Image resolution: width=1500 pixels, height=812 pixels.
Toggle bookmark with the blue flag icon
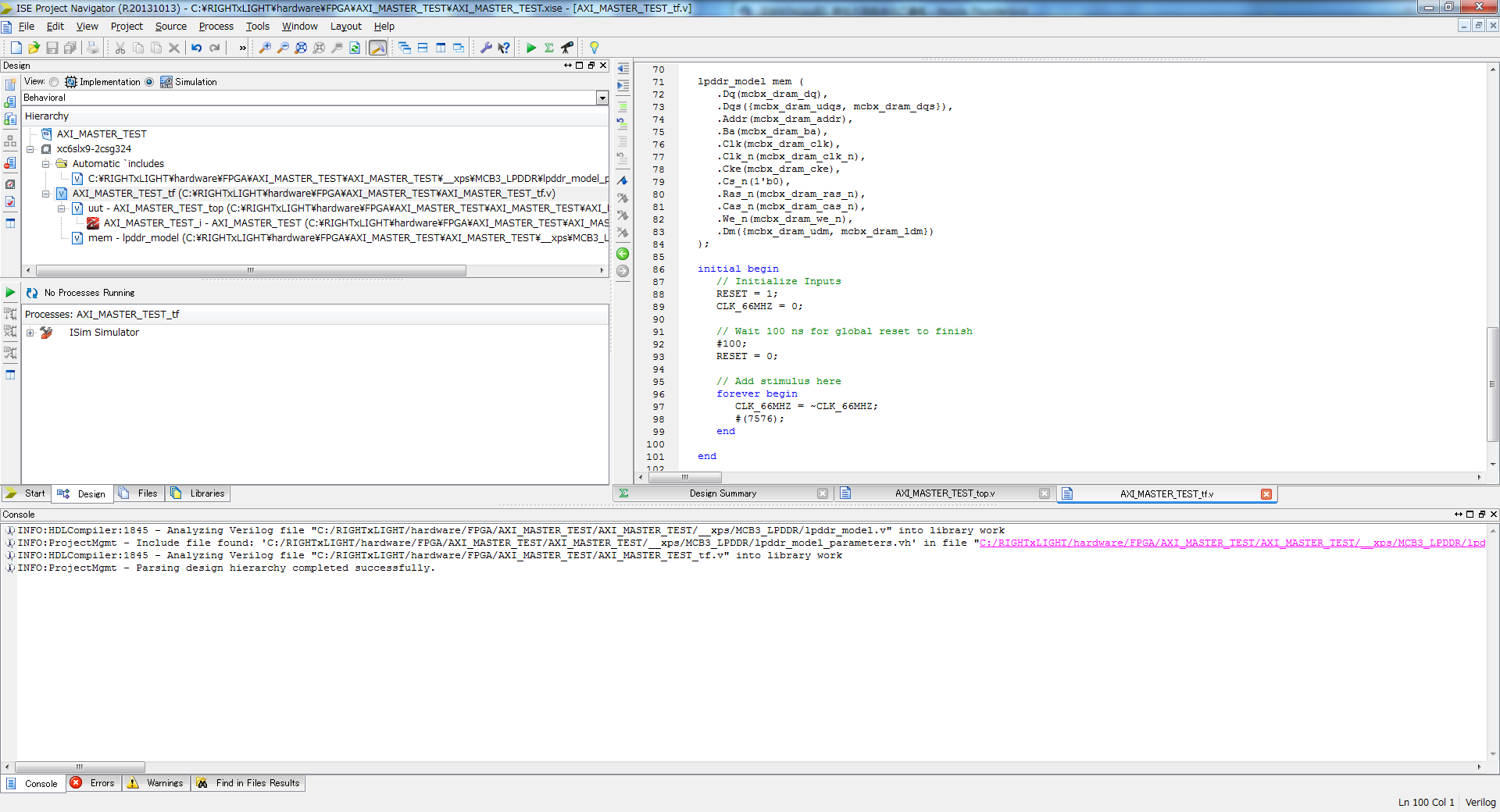(x=623, y=181)
